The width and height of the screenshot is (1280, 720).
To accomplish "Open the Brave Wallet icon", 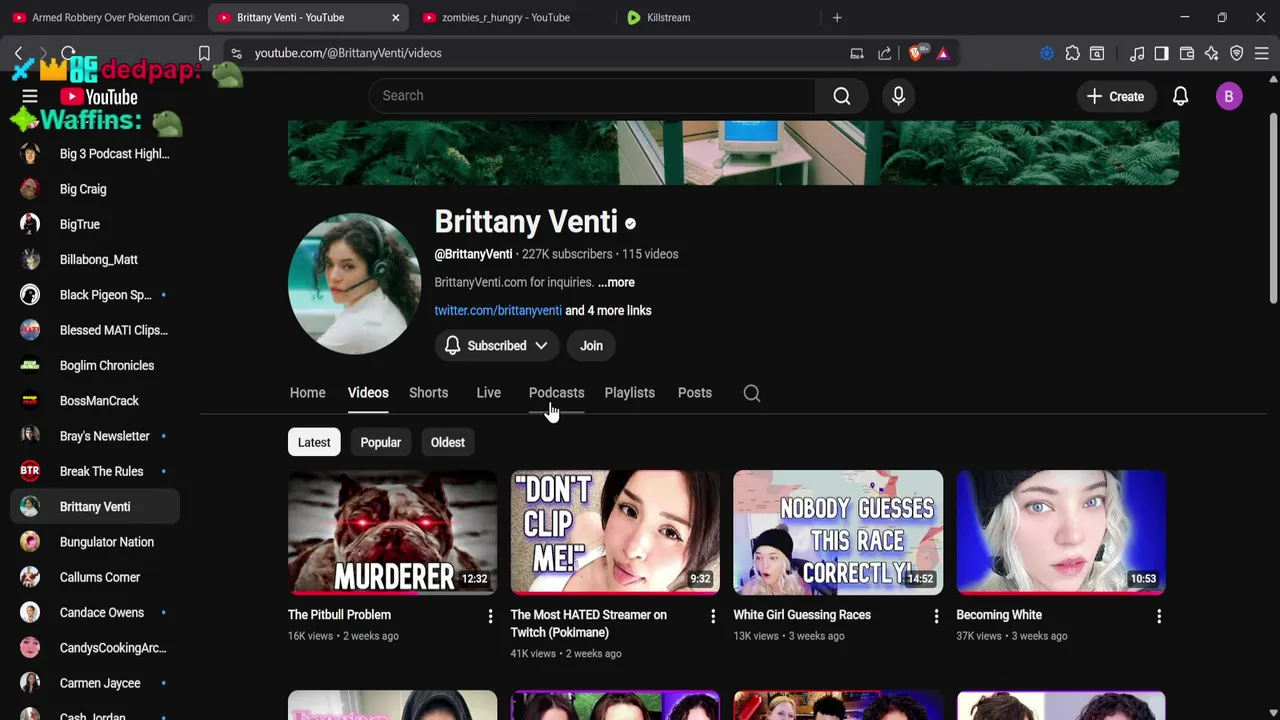I will tap(1187, 53).
